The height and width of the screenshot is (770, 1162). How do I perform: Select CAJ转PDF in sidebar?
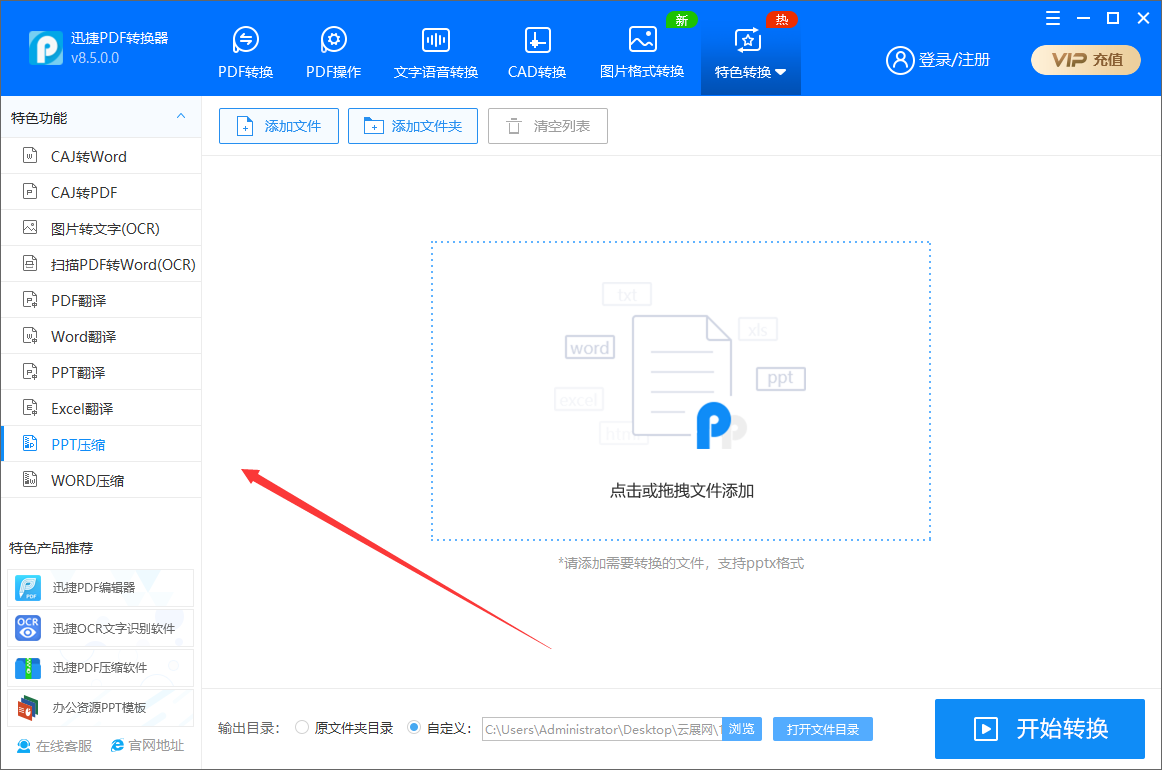[102, 193]
